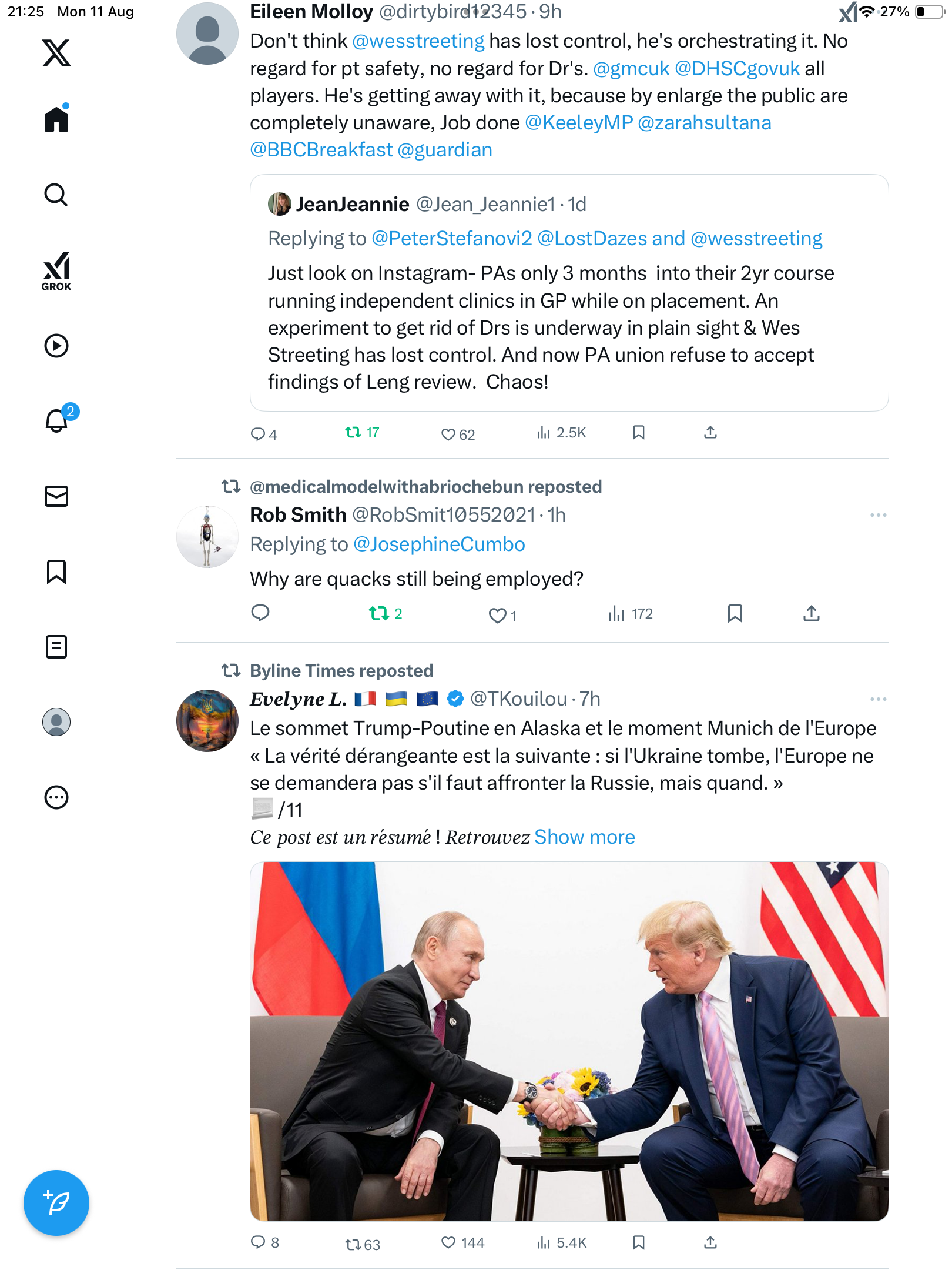Open the Search page

[x=56, y=195]
